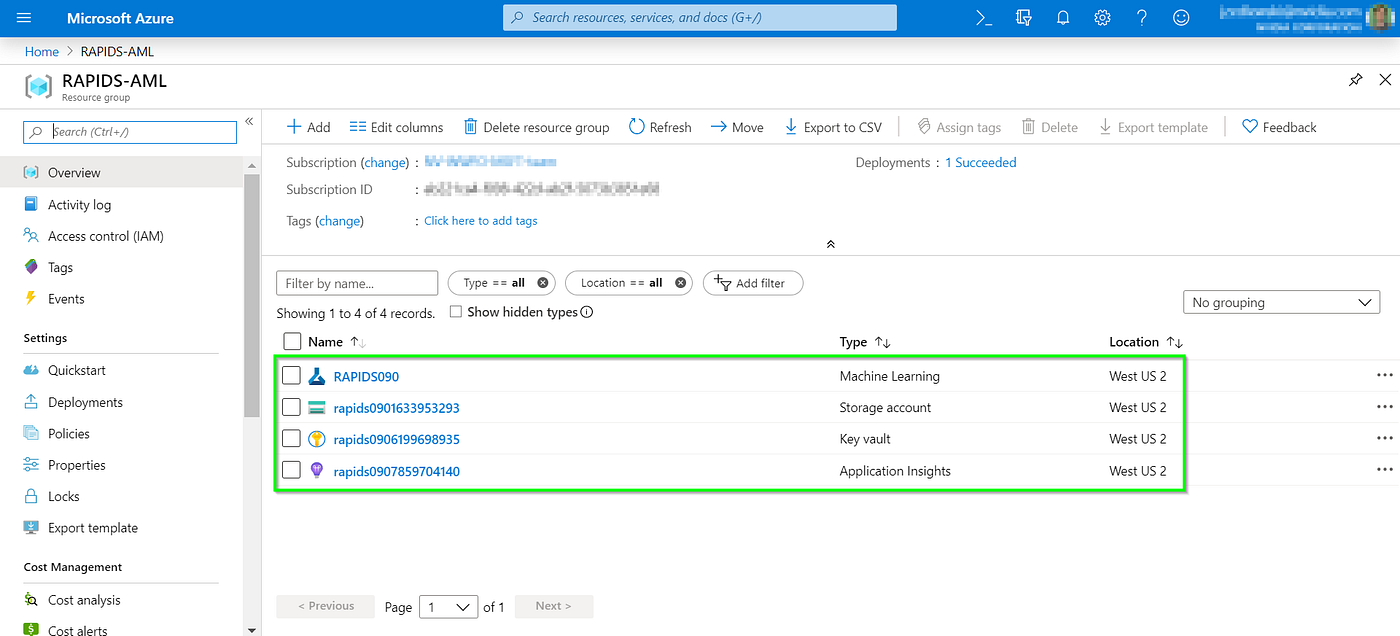The width and height of the screenshot is (1400, 636).
Task: Open Location == all filter pill
Action: point(629,283)
